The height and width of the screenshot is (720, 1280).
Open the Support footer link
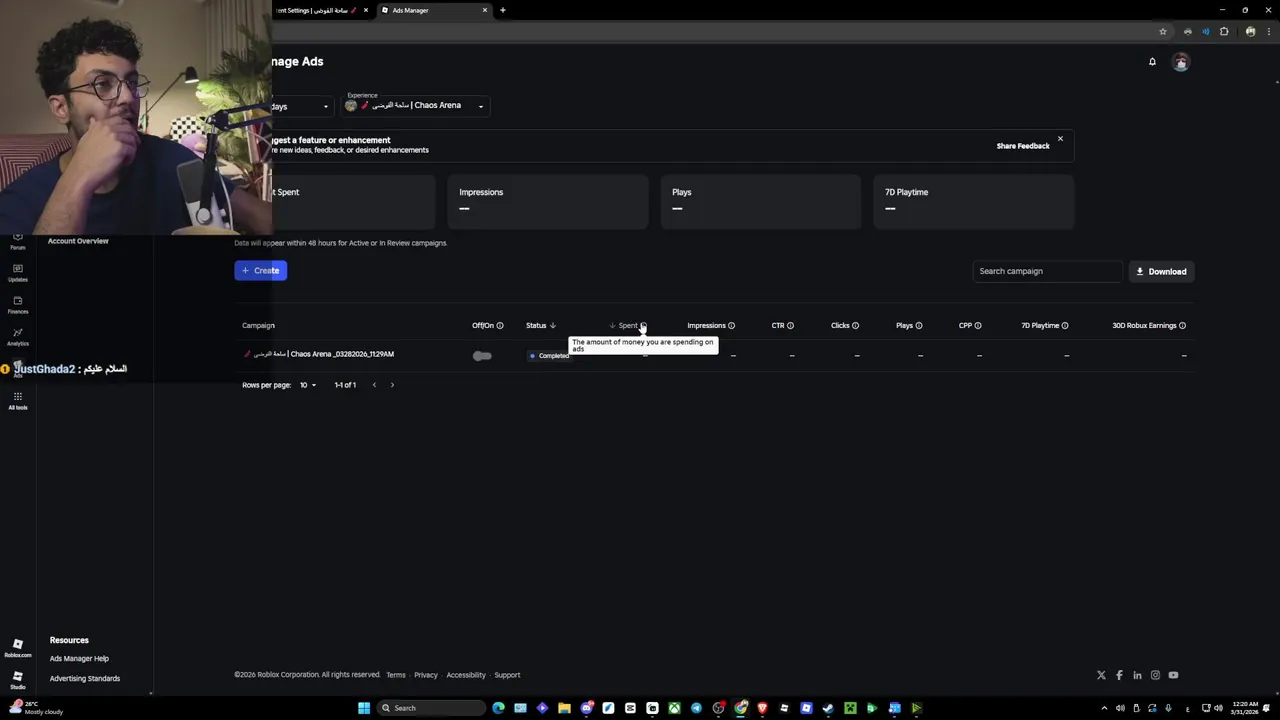pos(507,675)
